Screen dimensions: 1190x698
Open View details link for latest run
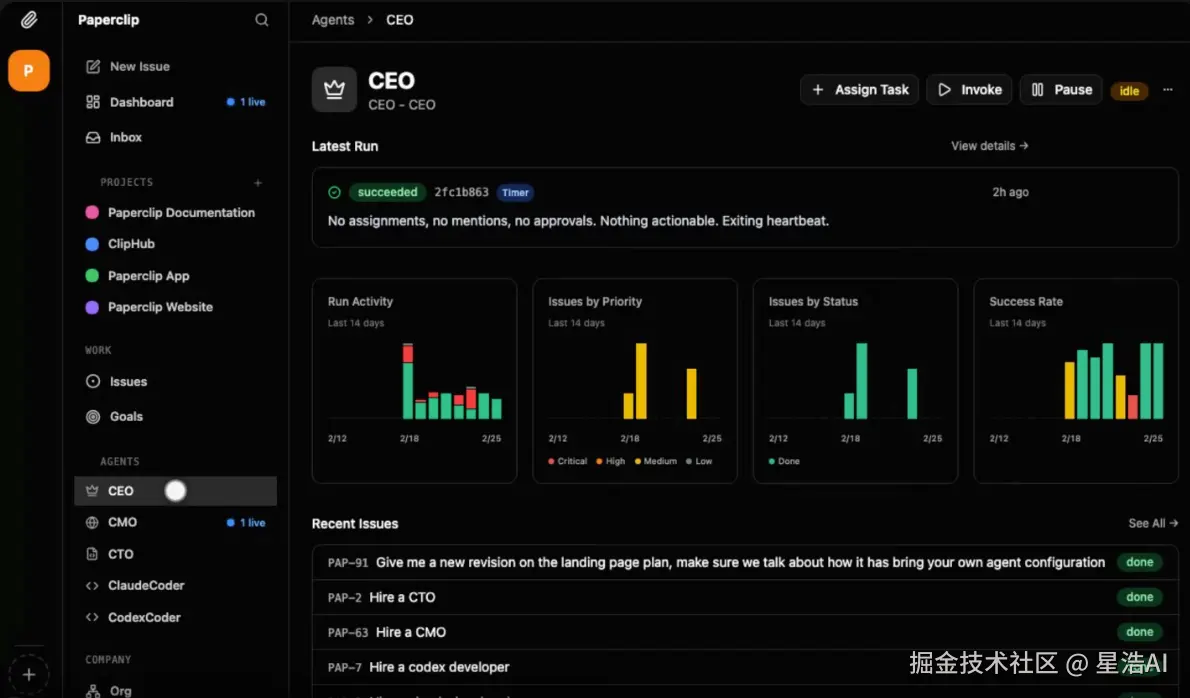point(990,146)
